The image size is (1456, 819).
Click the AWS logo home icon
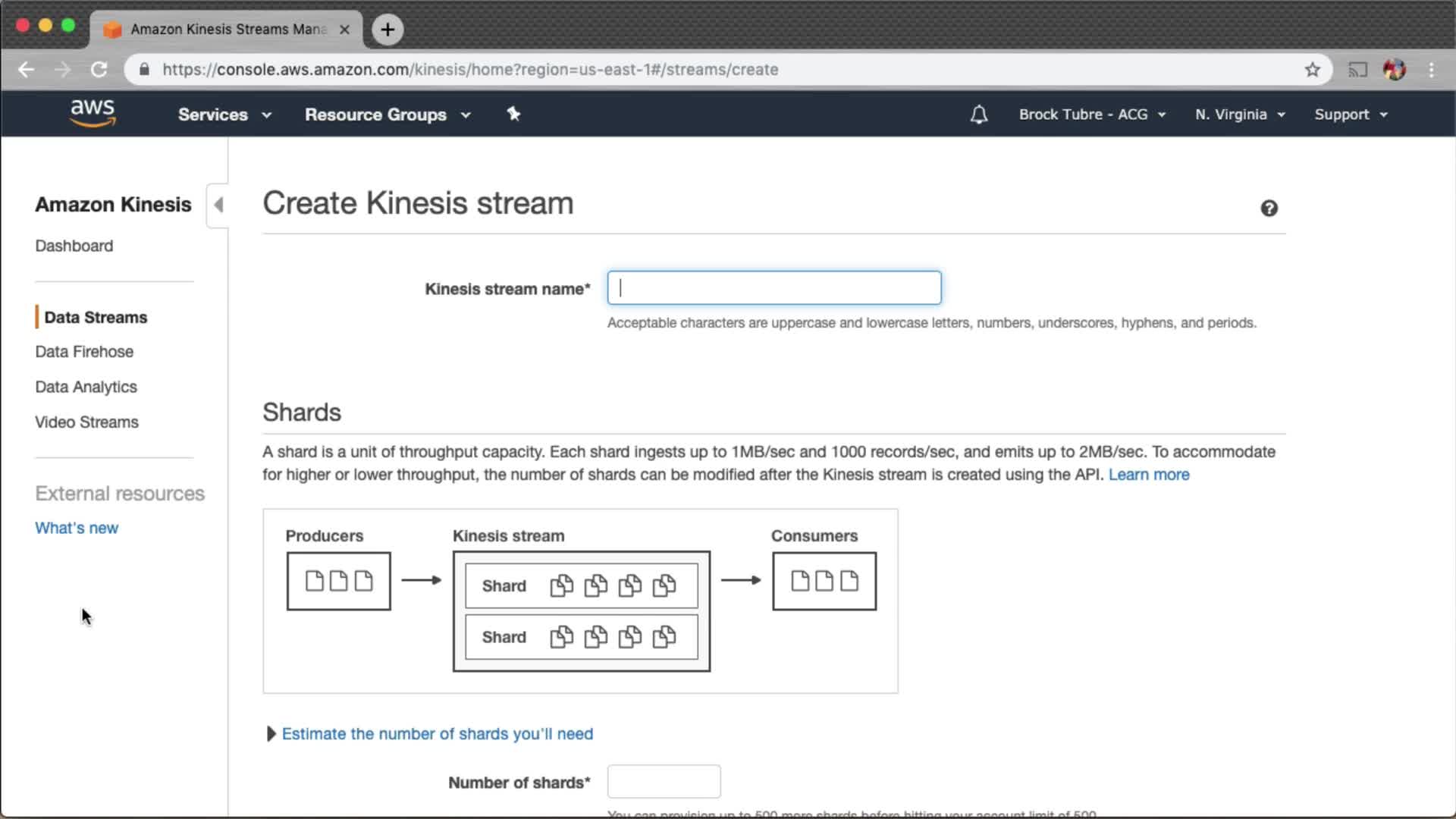[x=93, y=113]
